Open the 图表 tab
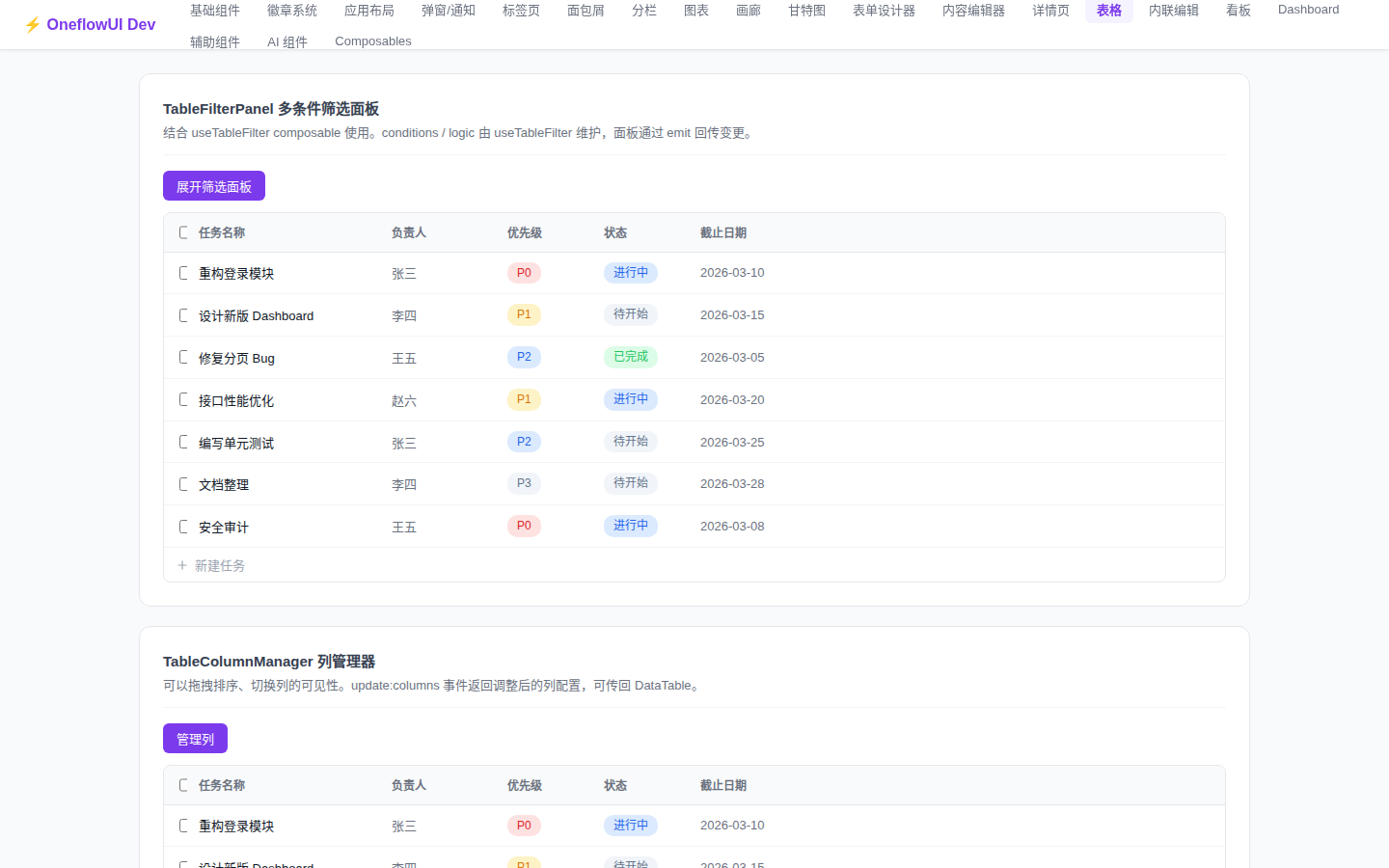The image size is (1389, 868). coord(696,11)
